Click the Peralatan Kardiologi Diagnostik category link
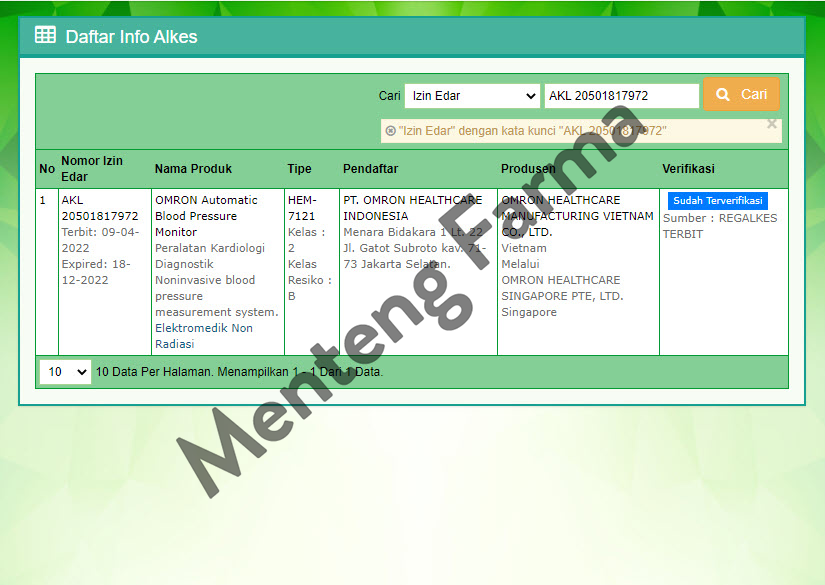Viewport: 825px width, 585px height. (x=210, y=255)
